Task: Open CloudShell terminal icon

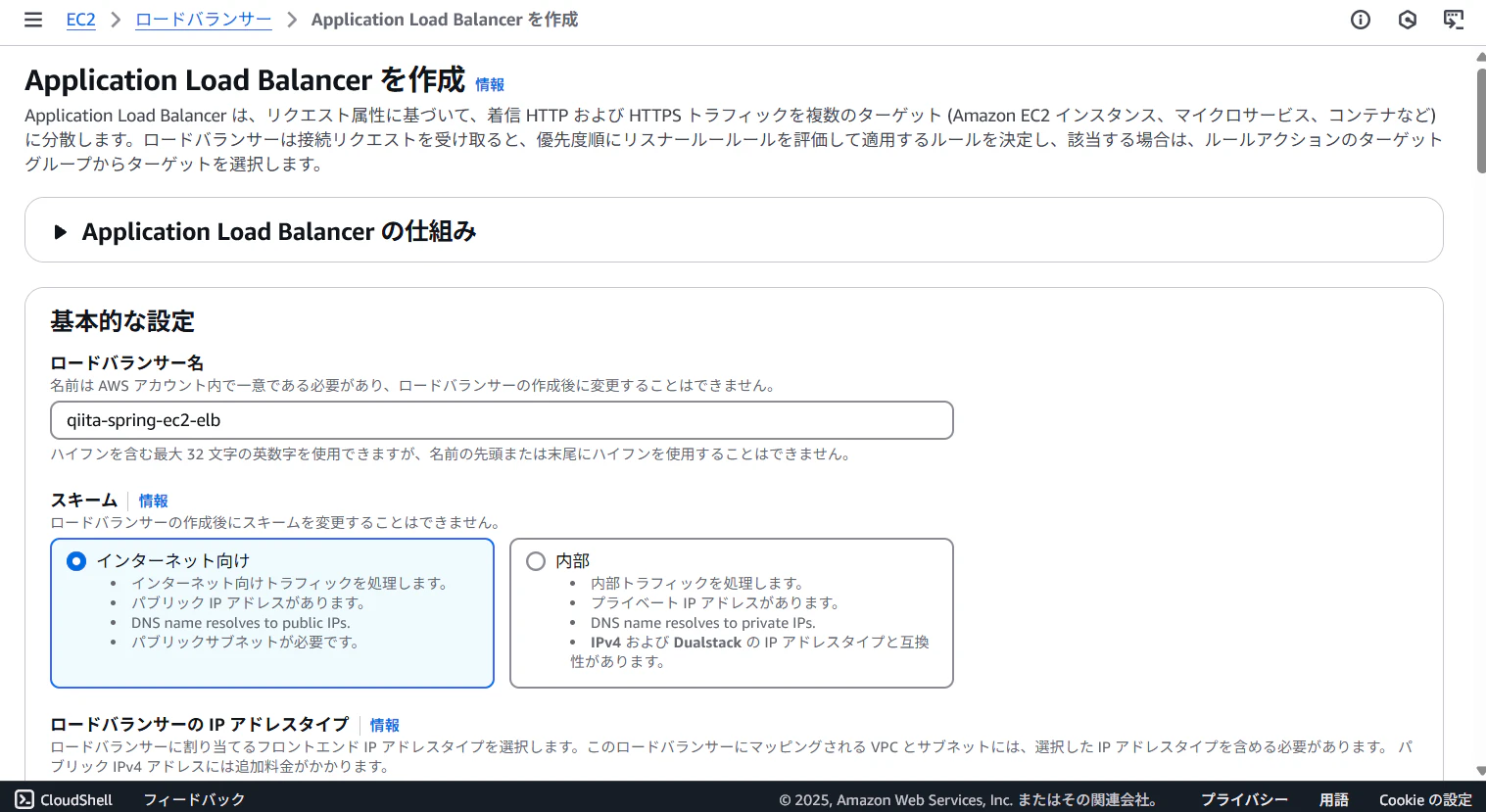Action: coord(24,799)
